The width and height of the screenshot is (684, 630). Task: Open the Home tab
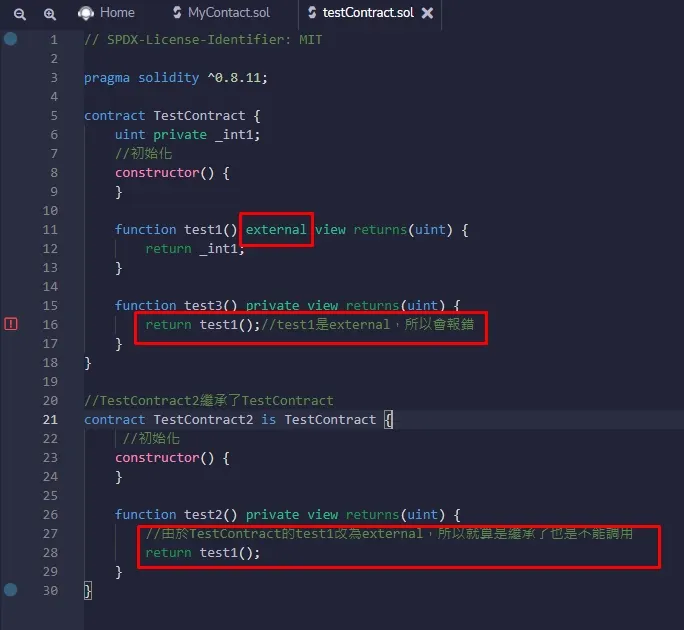pos(106,13)
